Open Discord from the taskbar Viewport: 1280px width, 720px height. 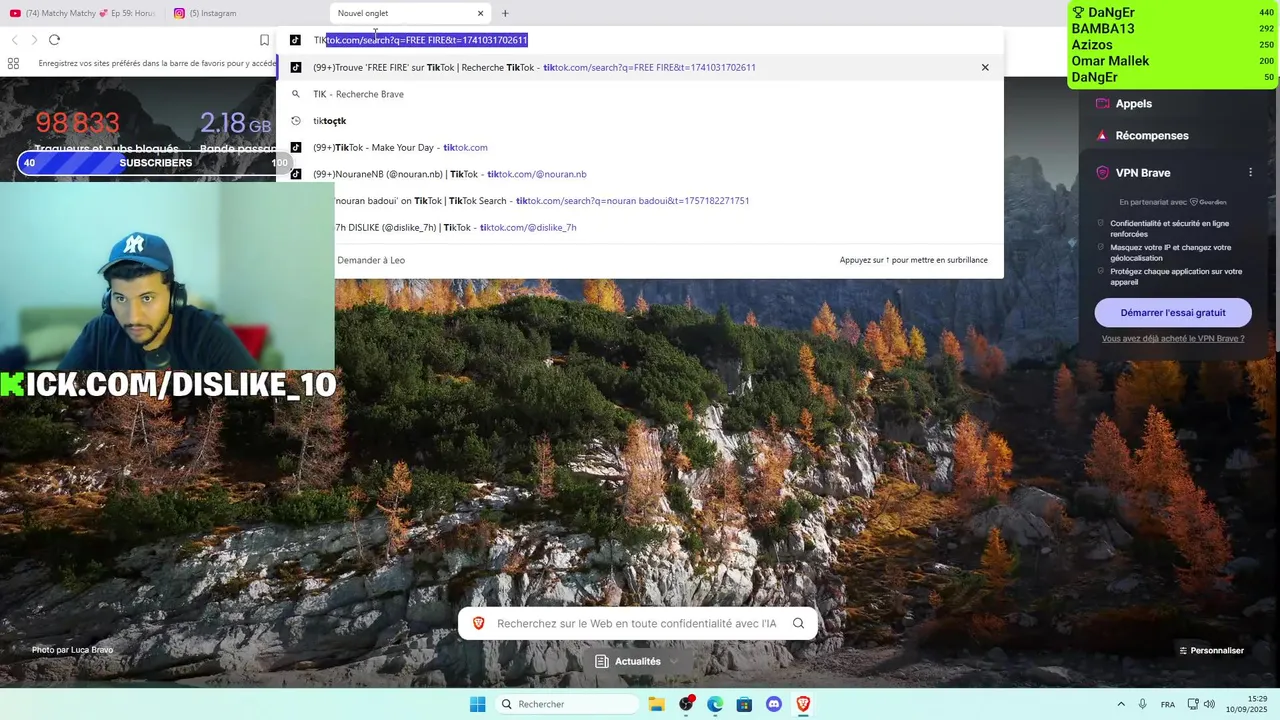point(773,704)
